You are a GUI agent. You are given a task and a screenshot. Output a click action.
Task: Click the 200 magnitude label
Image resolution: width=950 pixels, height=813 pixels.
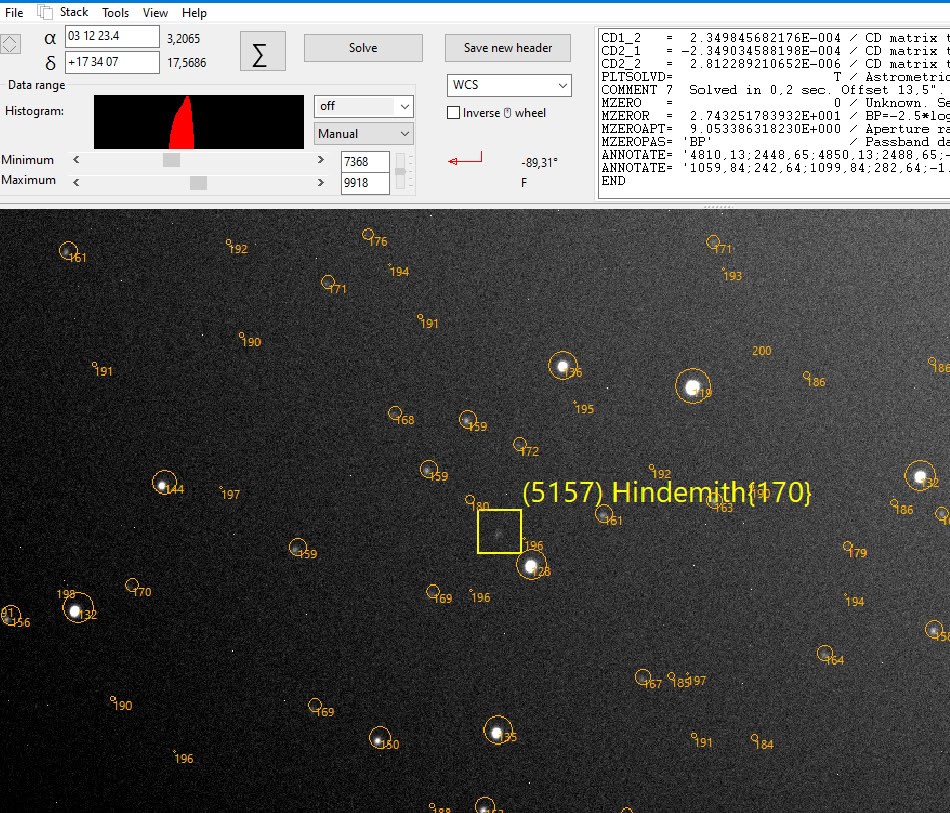click(x=762, y=351)
